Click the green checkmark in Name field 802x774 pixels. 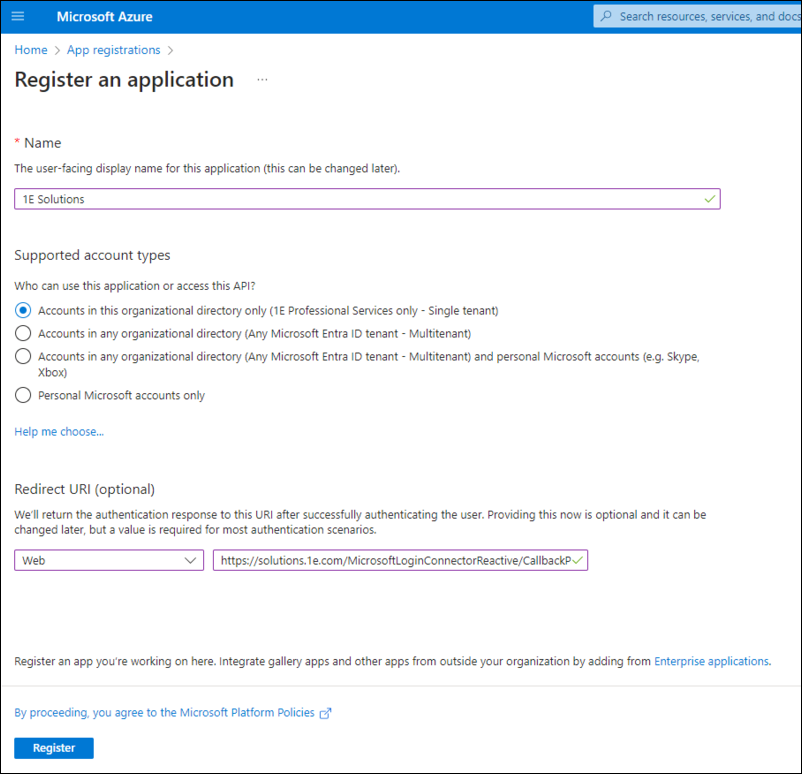pyautogui.click(x=709, y=199)
